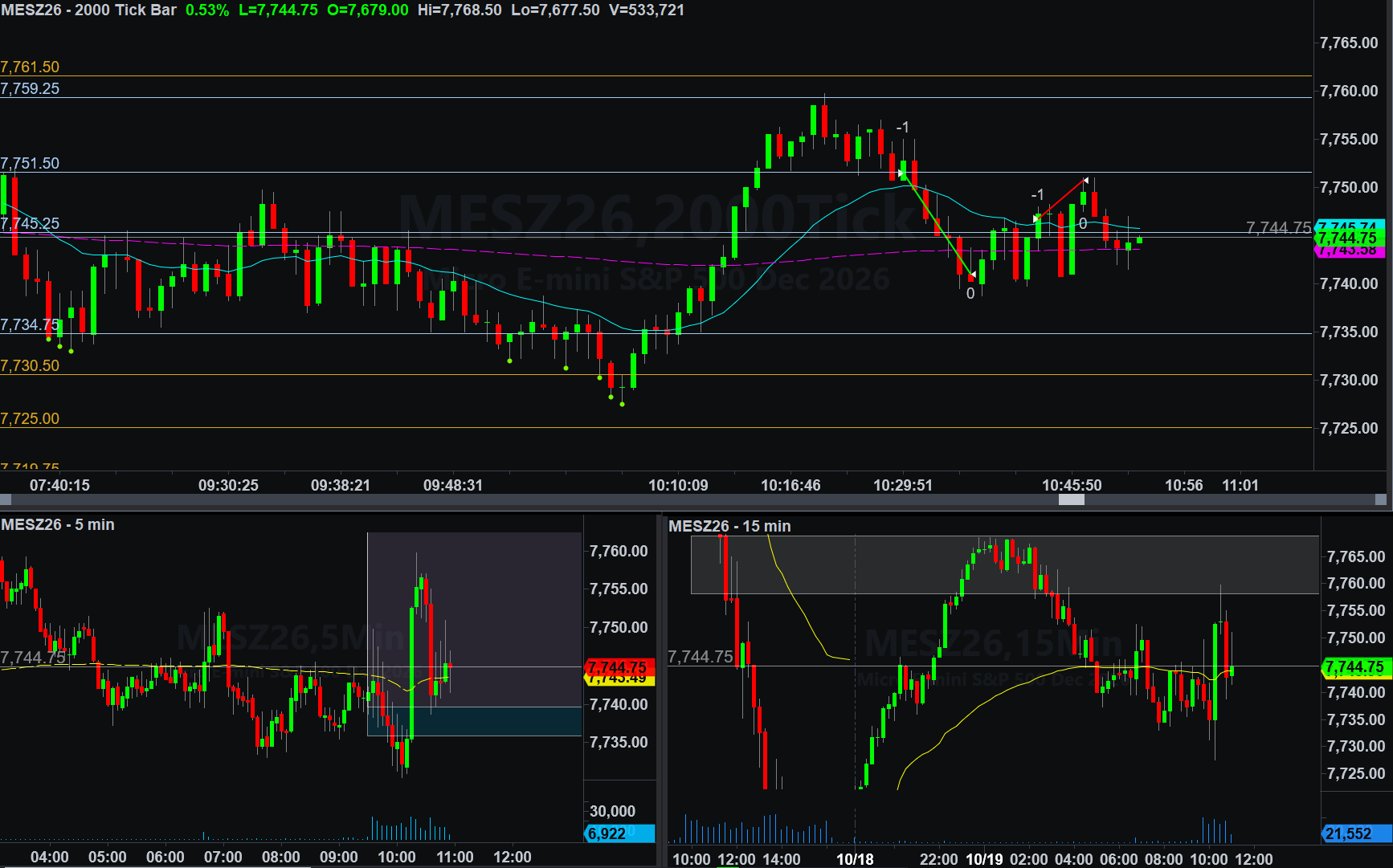Image resolution: width=1393 pixels, height=868 pixels.
Task: Click the V=533,721 volume readout
Action: [x=647, y=10]
